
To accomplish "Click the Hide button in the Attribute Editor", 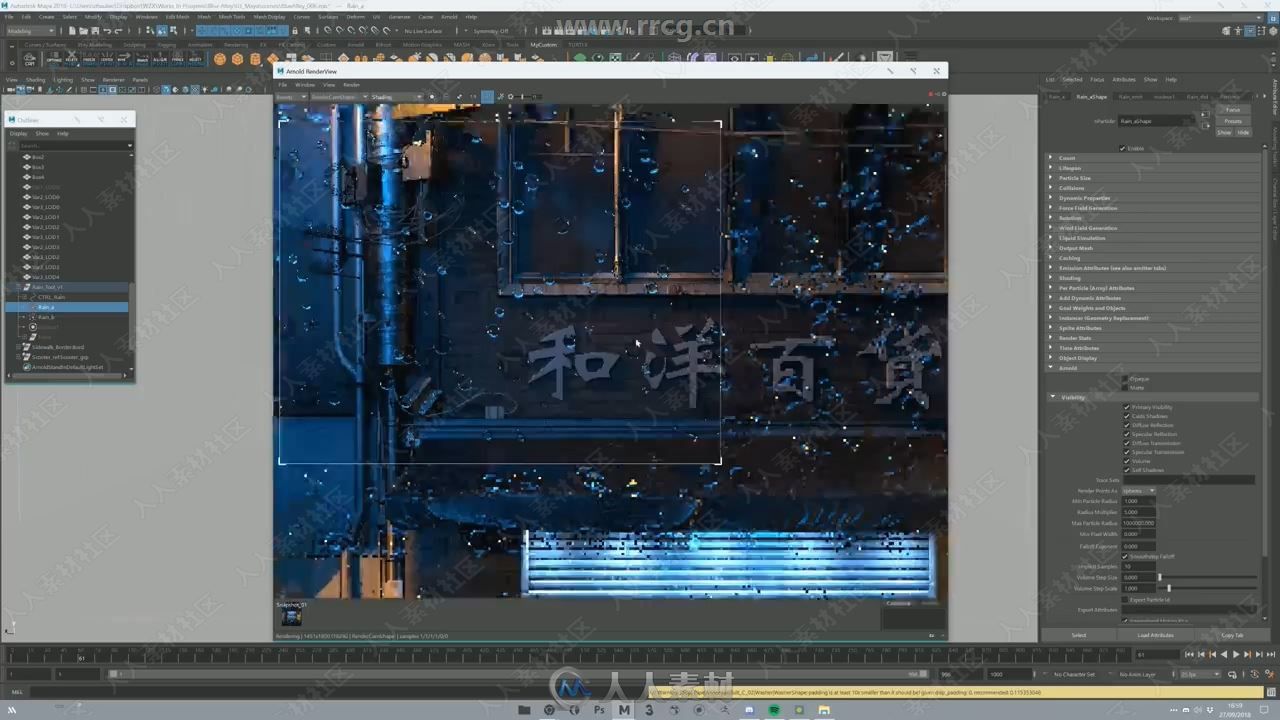I will [1243, 132].
